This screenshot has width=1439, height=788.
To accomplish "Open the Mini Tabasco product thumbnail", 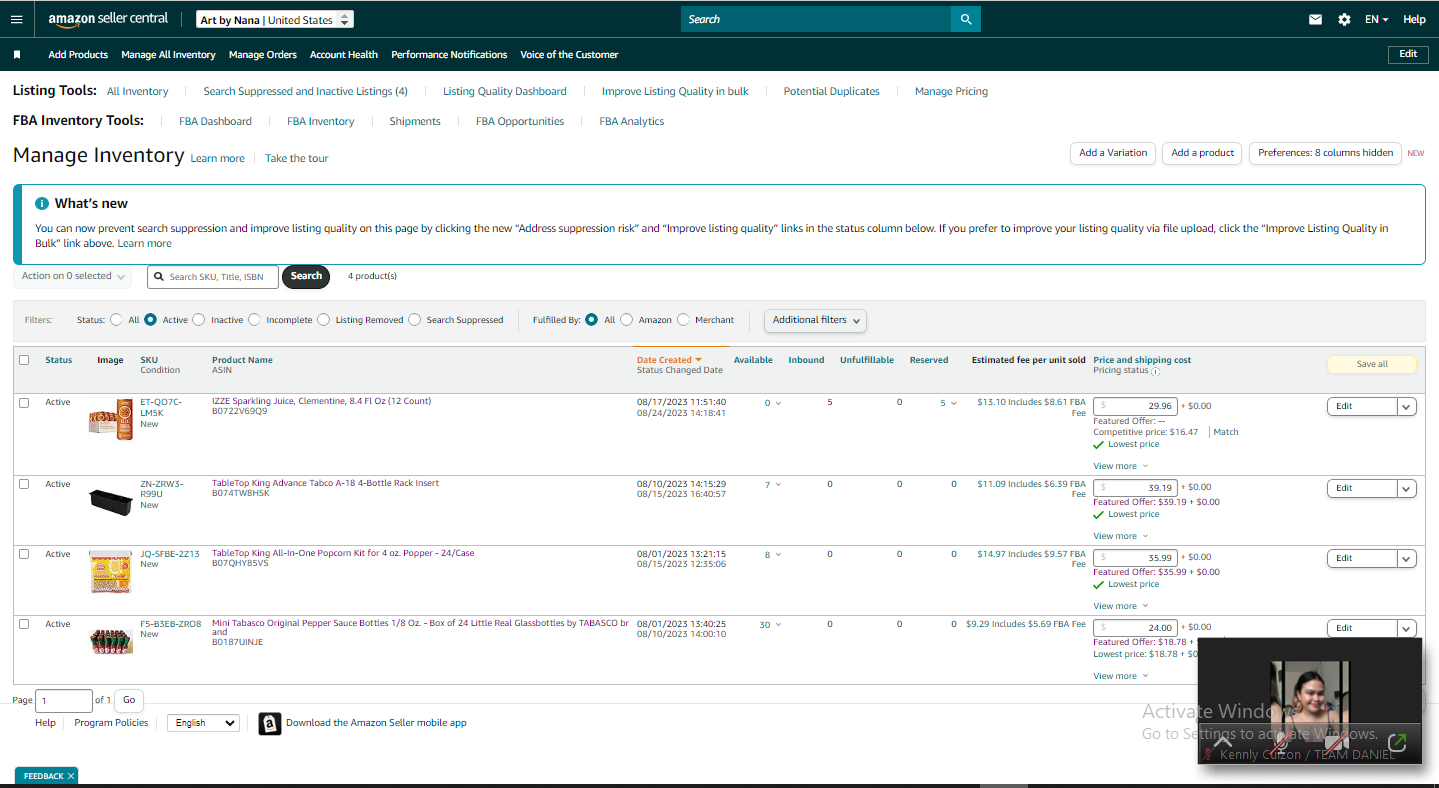I will click(x=110, y=641).
